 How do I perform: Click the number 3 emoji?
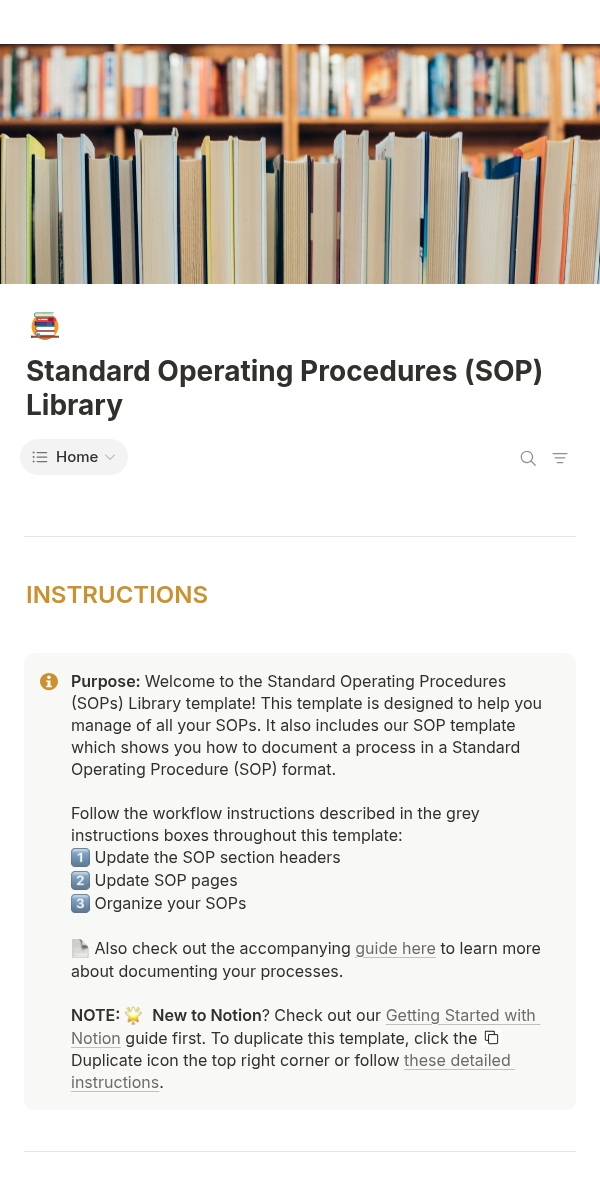coord(81,904)
